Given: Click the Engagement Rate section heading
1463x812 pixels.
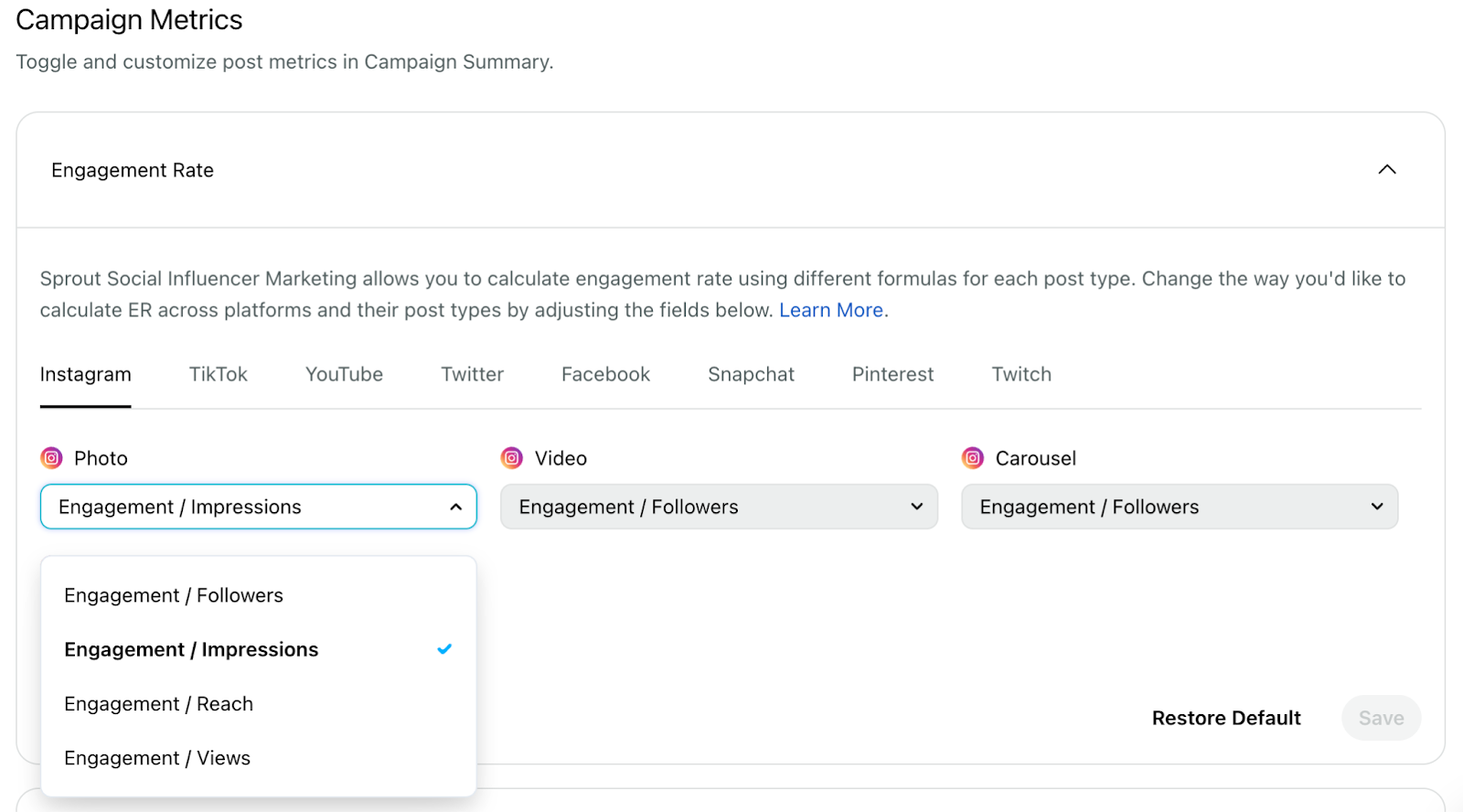Looking at the screenshot, I should 133,170.
